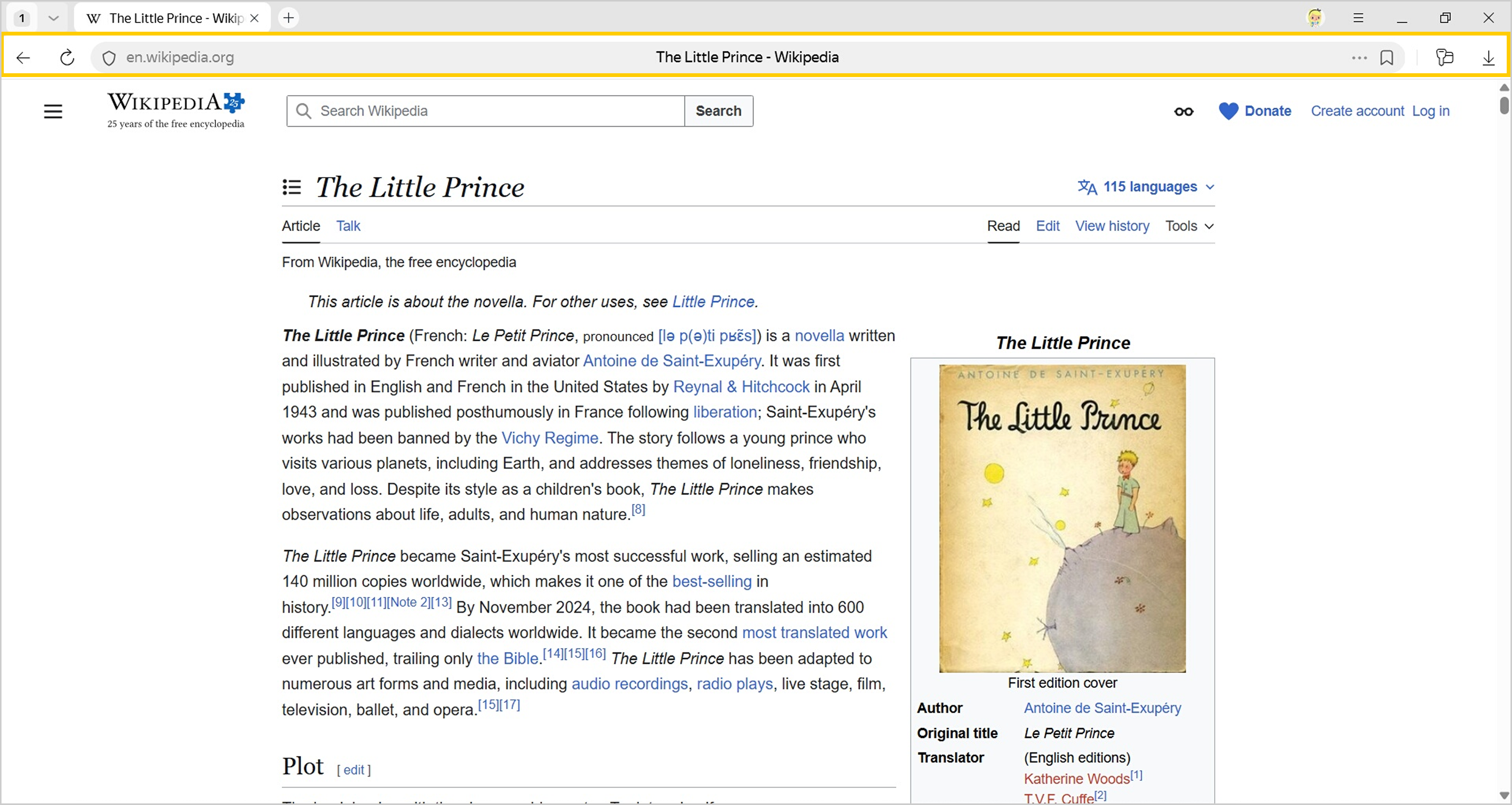Open the first edition cover image
Screen dimensions: 1512x805
(x=1062, y=519)
